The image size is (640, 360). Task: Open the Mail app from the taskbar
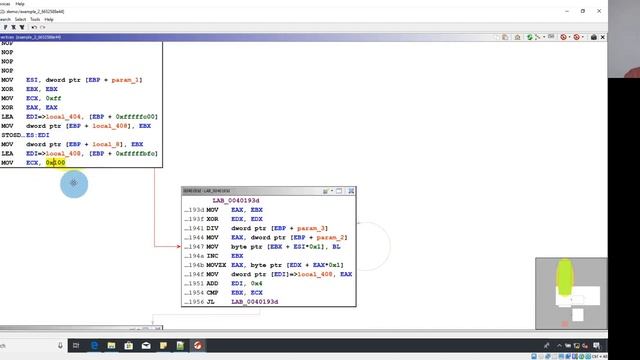[146, 346]
